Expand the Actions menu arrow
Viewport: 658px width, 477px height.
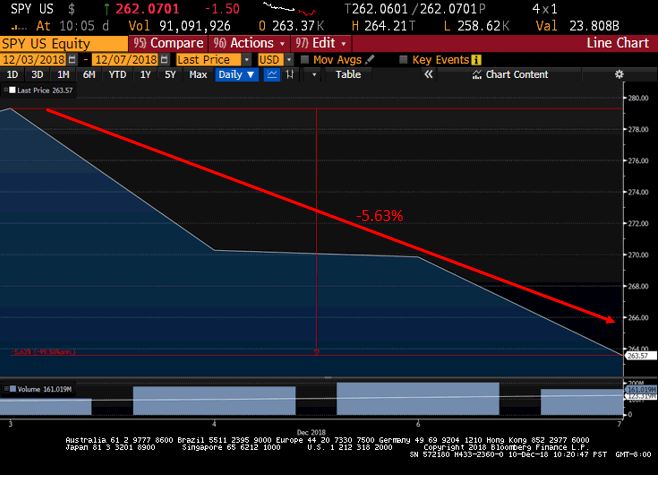282,44
